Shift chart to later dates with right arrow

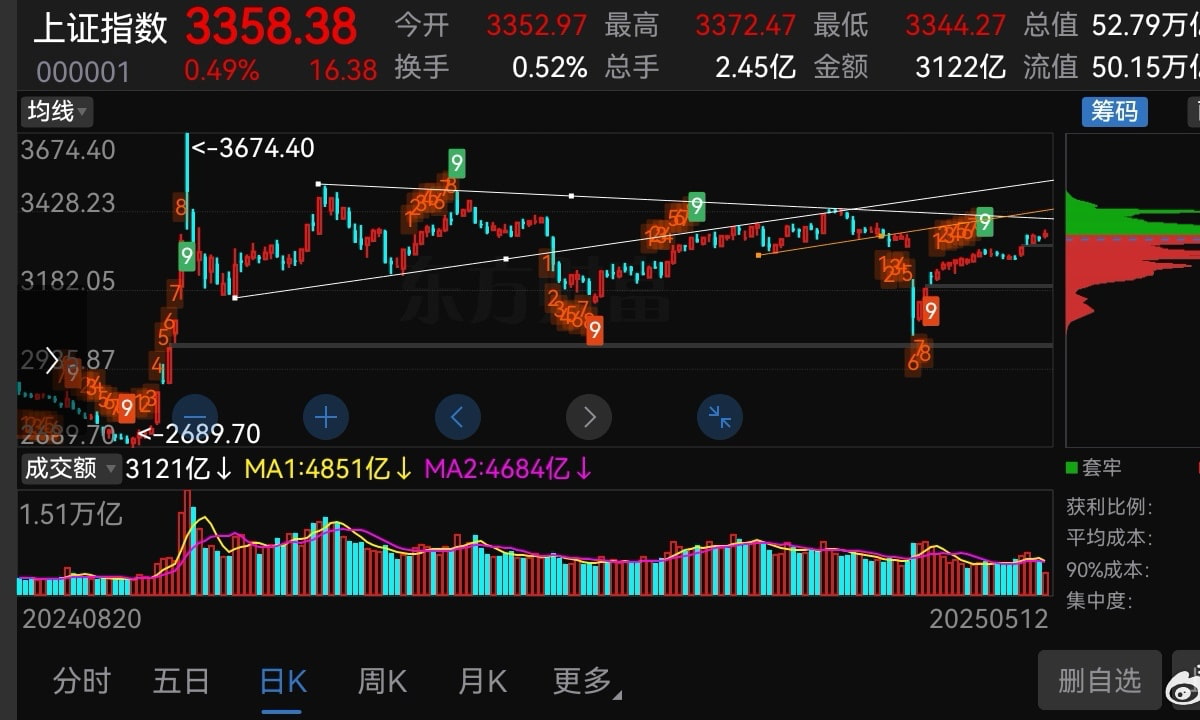coord(589,416)
